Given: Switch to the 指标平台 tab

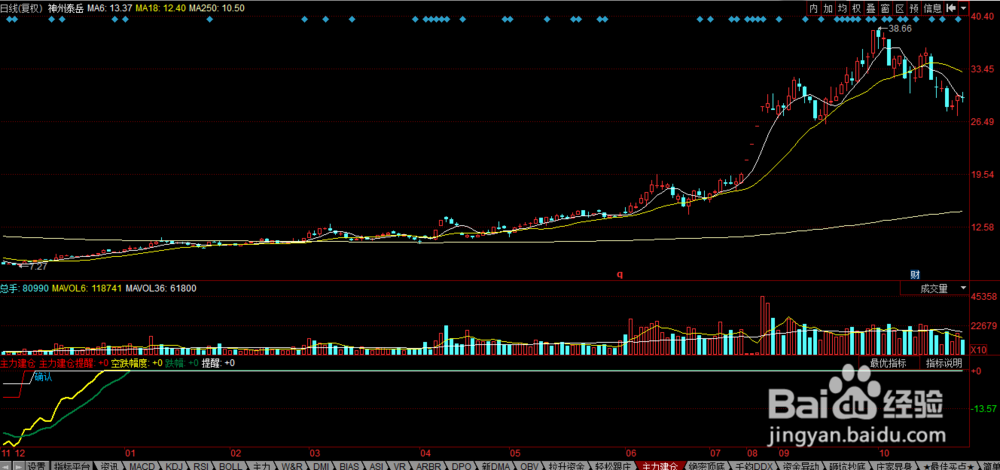Looking at the screenshot, I should pos(71,466).
